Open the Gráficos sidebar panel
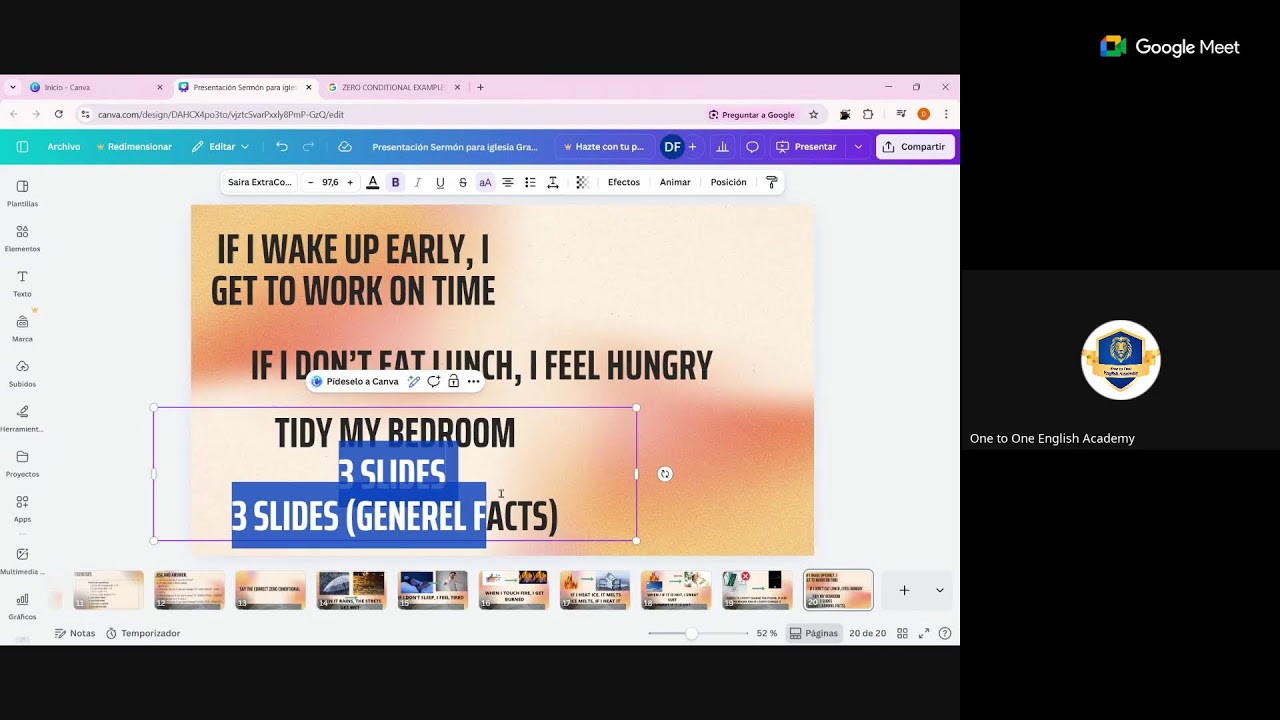This screenshot has width=1280, height=720. [22, 606]
